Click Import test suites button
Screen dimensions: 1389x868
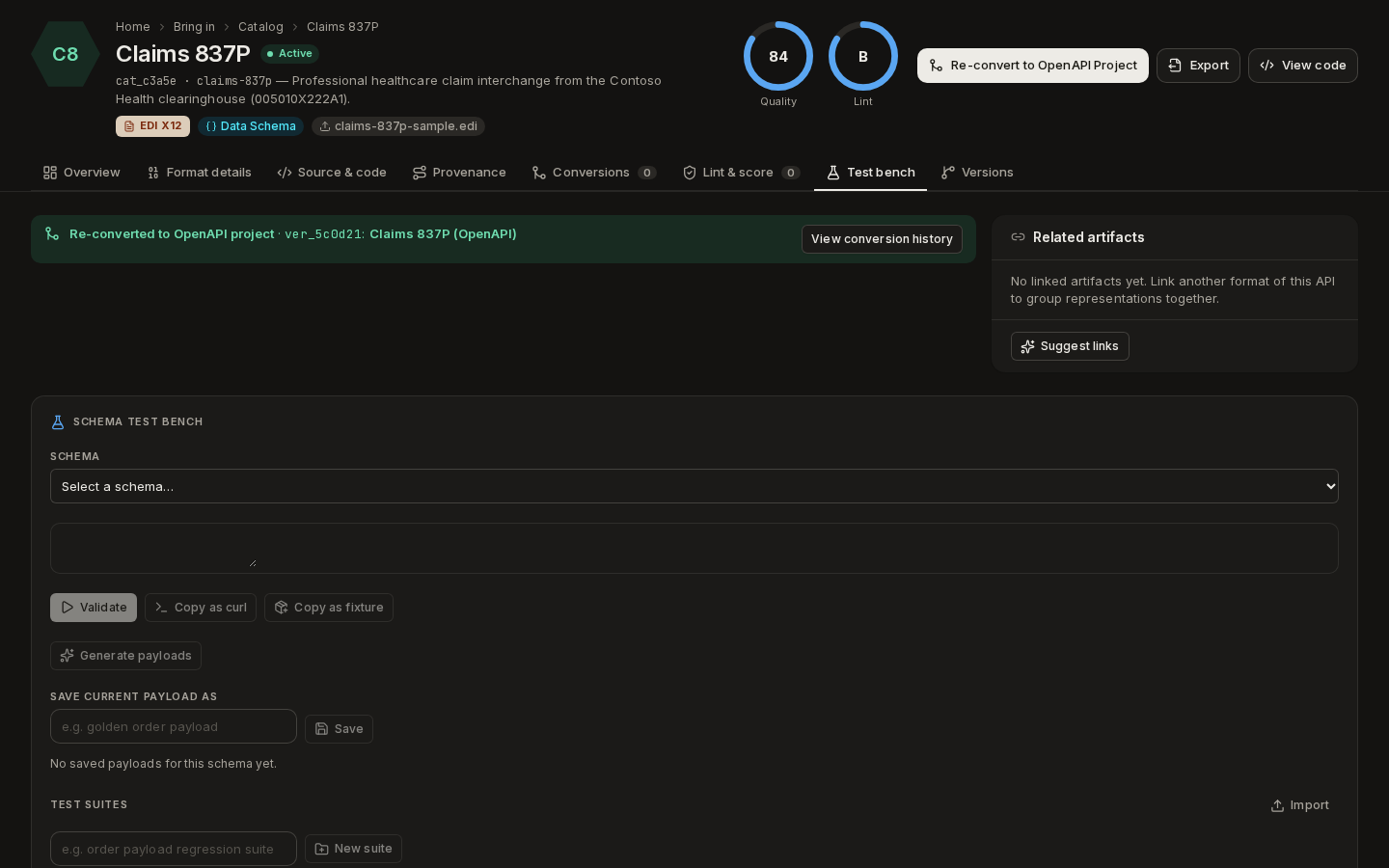pos(1299,805)
